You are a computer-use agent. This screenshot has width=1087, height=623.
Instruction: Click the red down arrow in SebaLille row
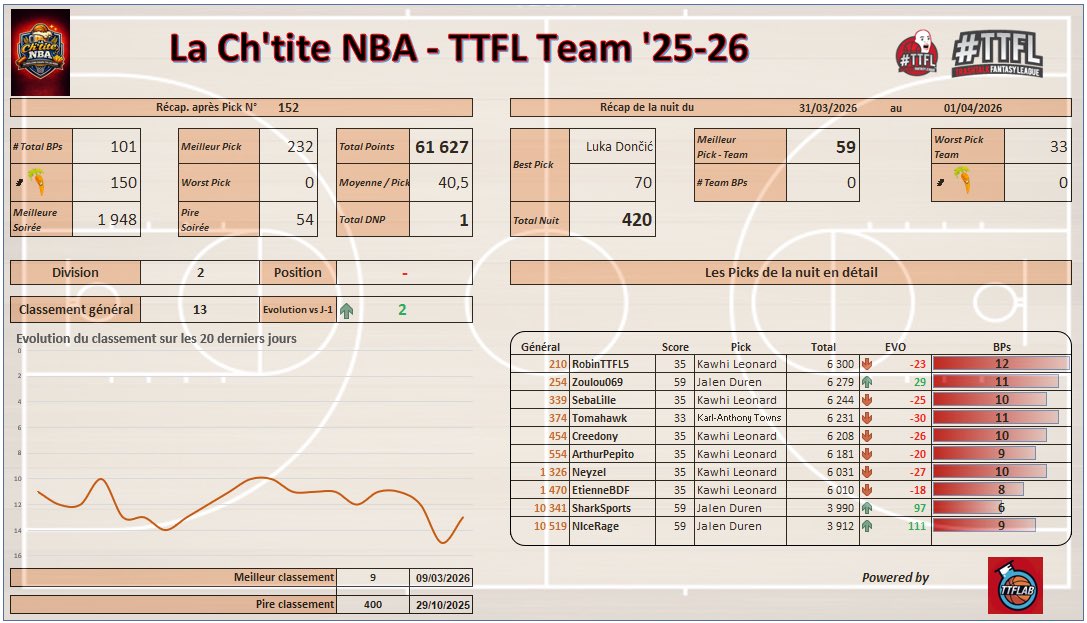[867, 400]
